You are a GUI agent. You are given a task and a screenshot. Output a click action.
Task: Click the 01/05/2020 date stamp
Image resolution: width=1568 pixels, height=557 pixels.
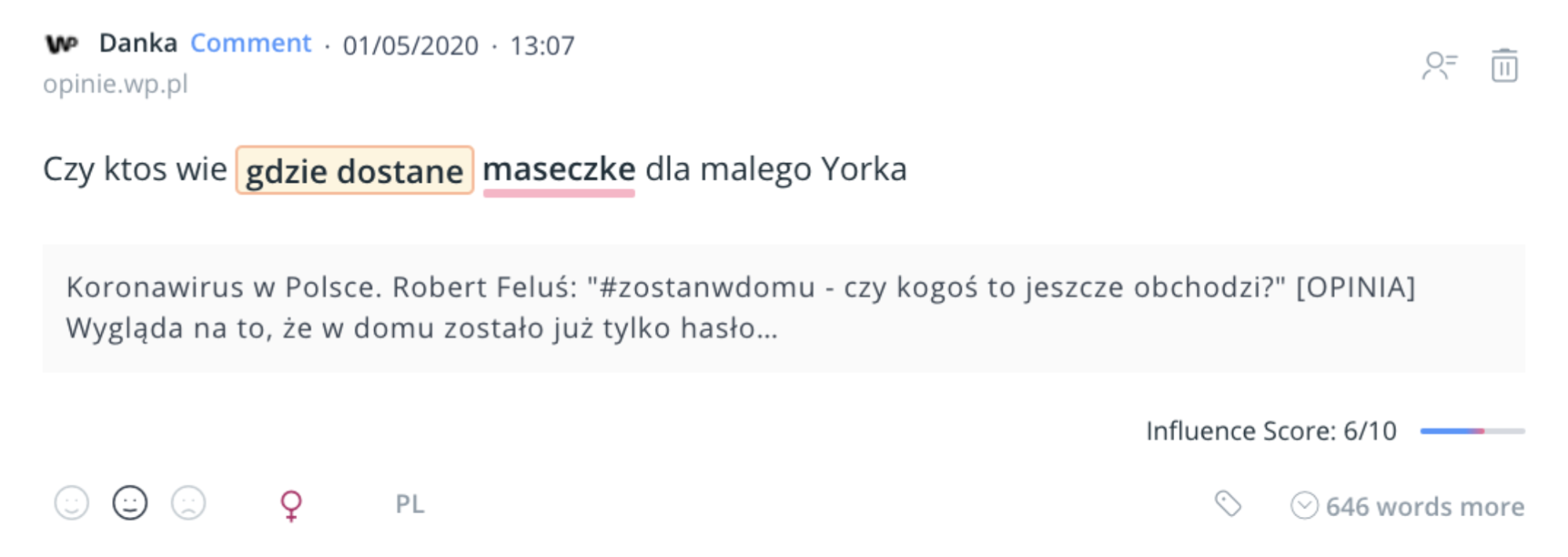[410, 46]
